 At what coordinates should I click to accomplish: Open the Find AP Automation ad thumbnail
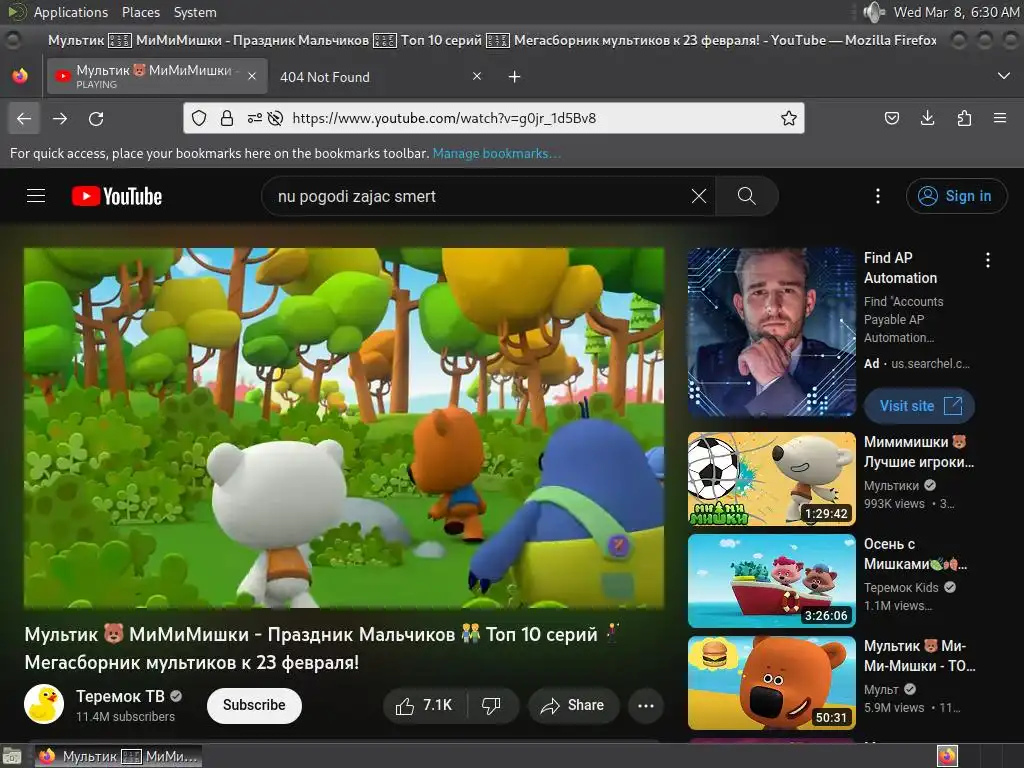pos(771,332)
